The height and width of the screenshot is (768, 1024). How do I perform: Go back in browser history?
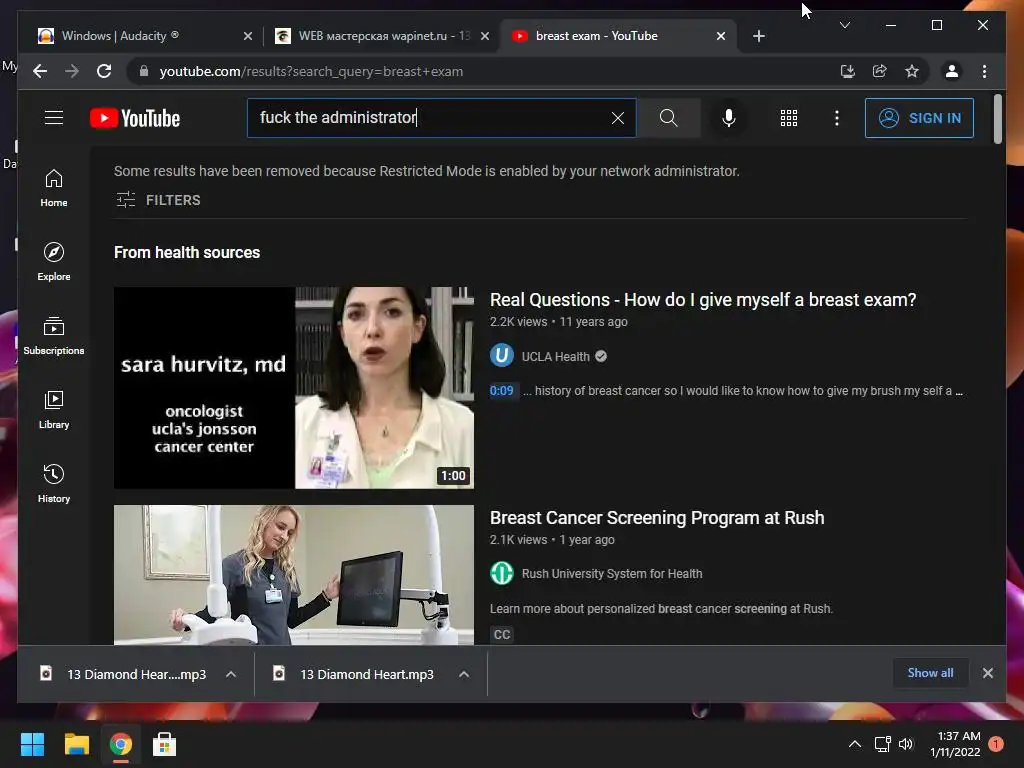(x=40, y=71)
